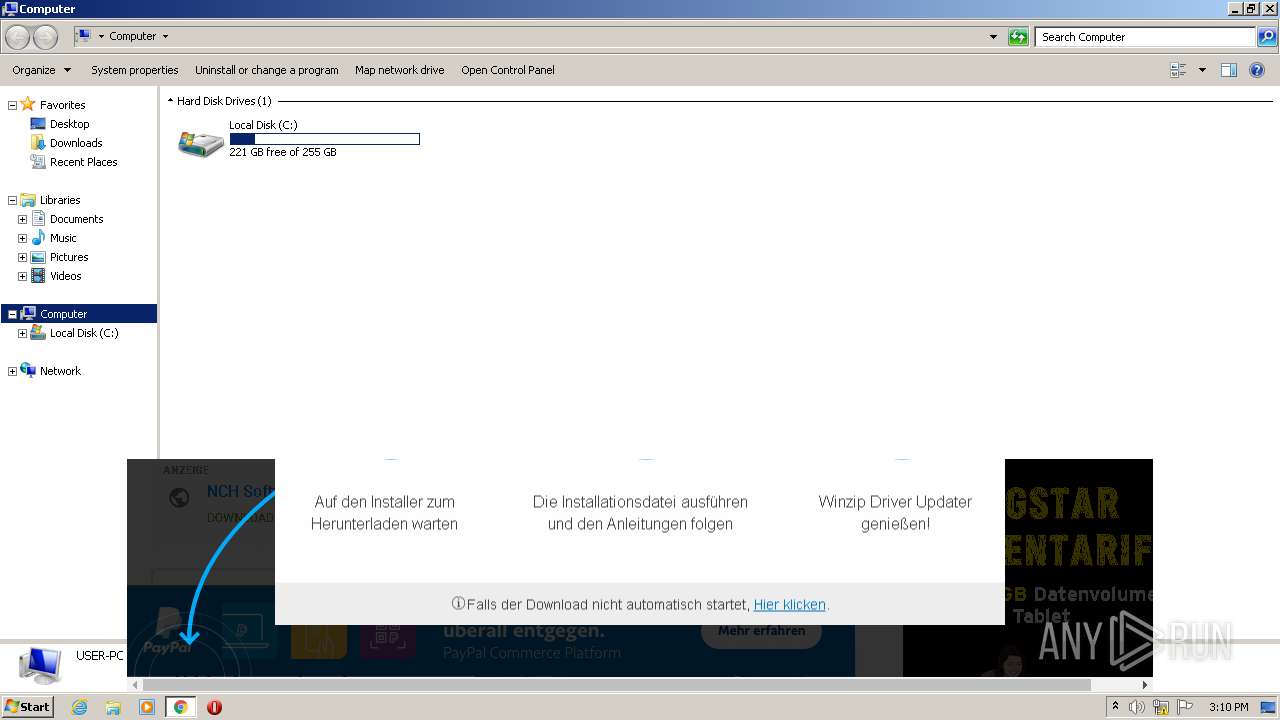Click into the Search Computer field
This screenshot has height=720, width=1280.
1145,37
